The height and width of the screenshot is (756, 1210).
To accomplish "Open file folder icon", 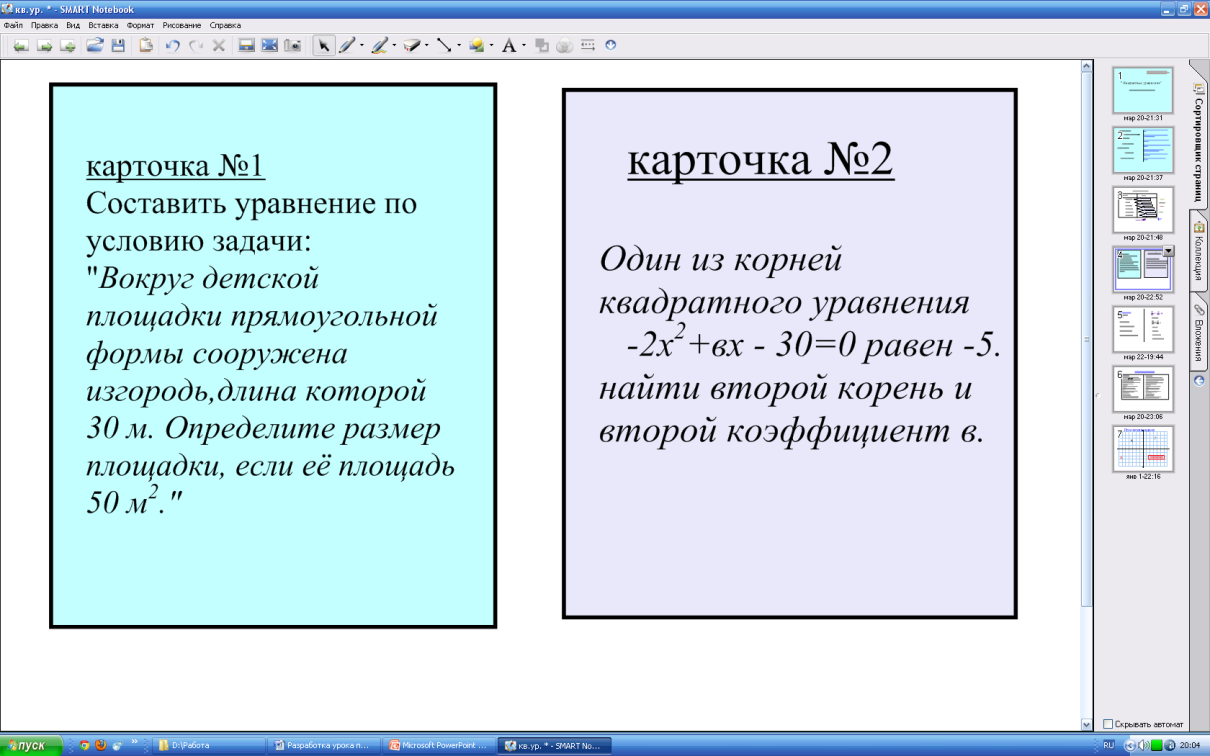I will click(x=95, y=45).
